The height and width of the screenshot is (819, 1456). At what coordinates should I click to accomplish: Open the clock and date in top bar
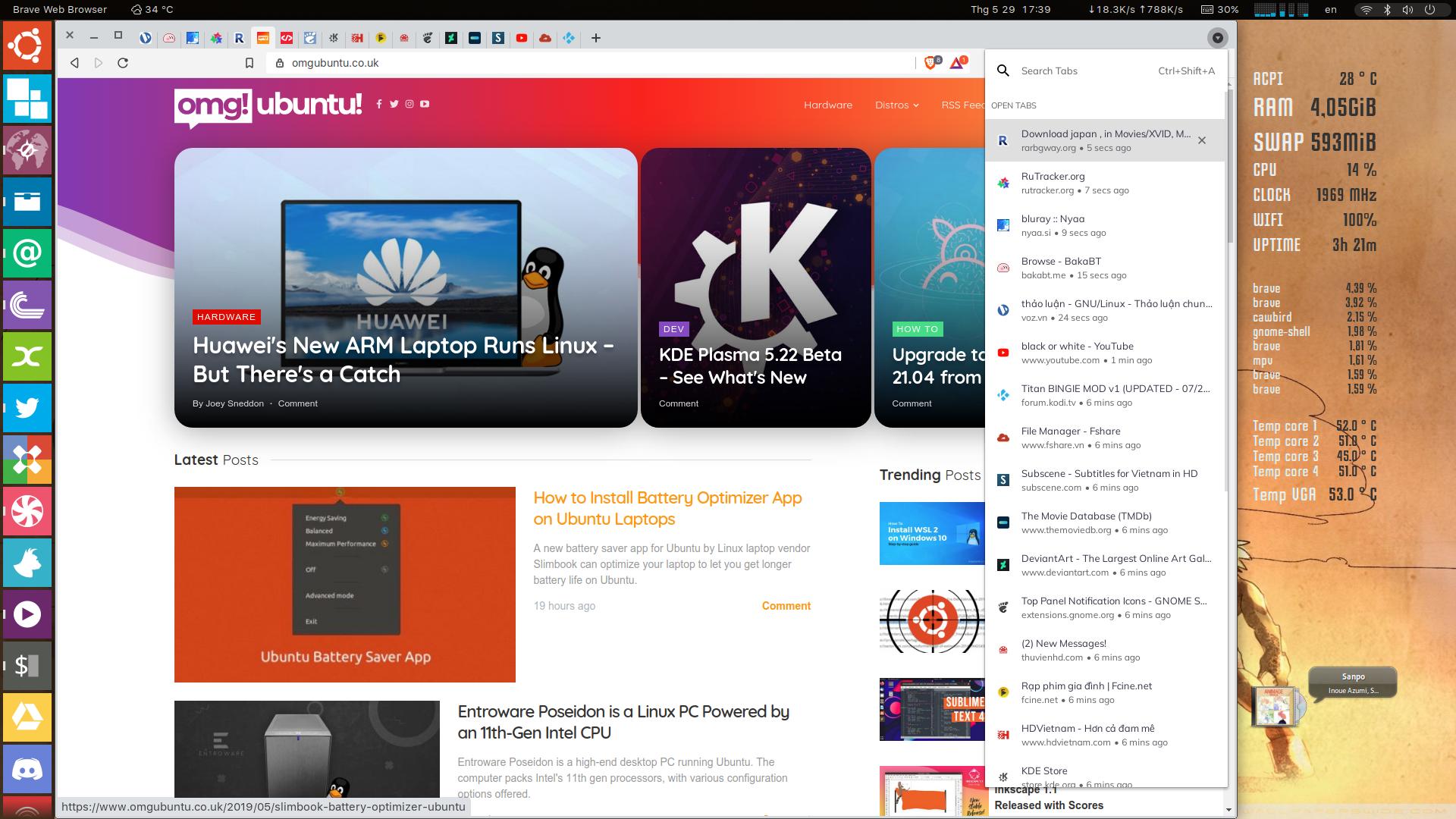coord(1011,10)
